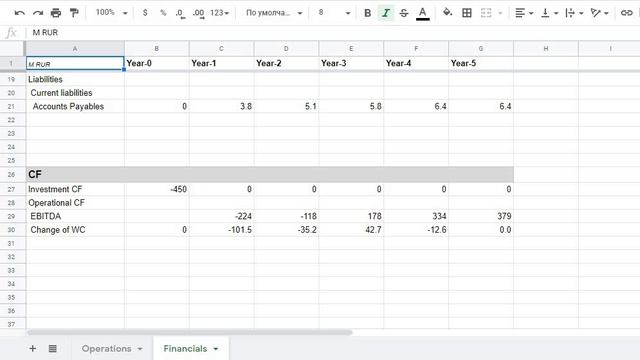Print the spreadsheet
640x360 pixels.
(x=56, y=13)
